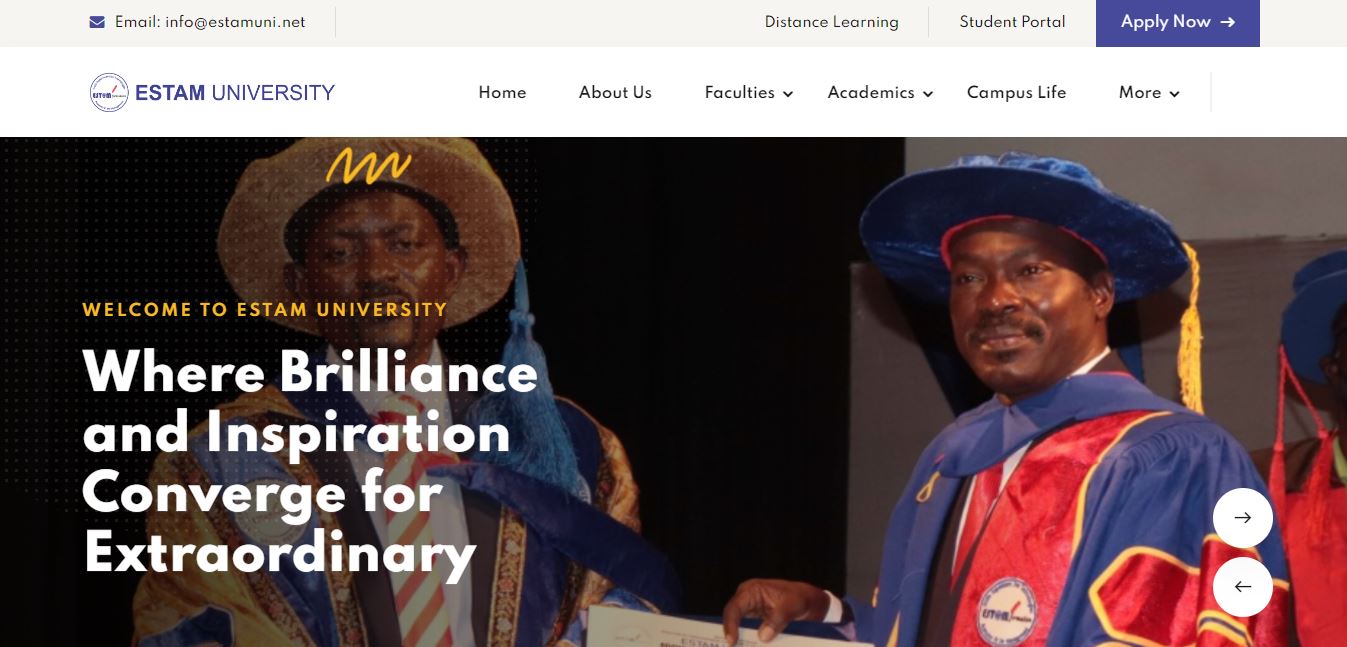The height and width of the screenshot is (647, 1347).
Task: Click the envelope email icon
Action: click(97, 22)
